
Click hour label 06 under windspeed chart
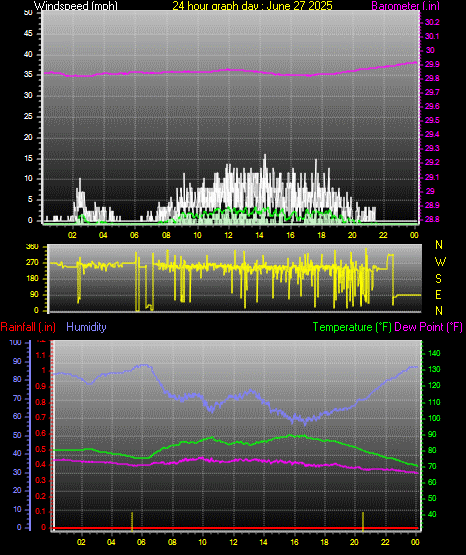pos(134,235)
